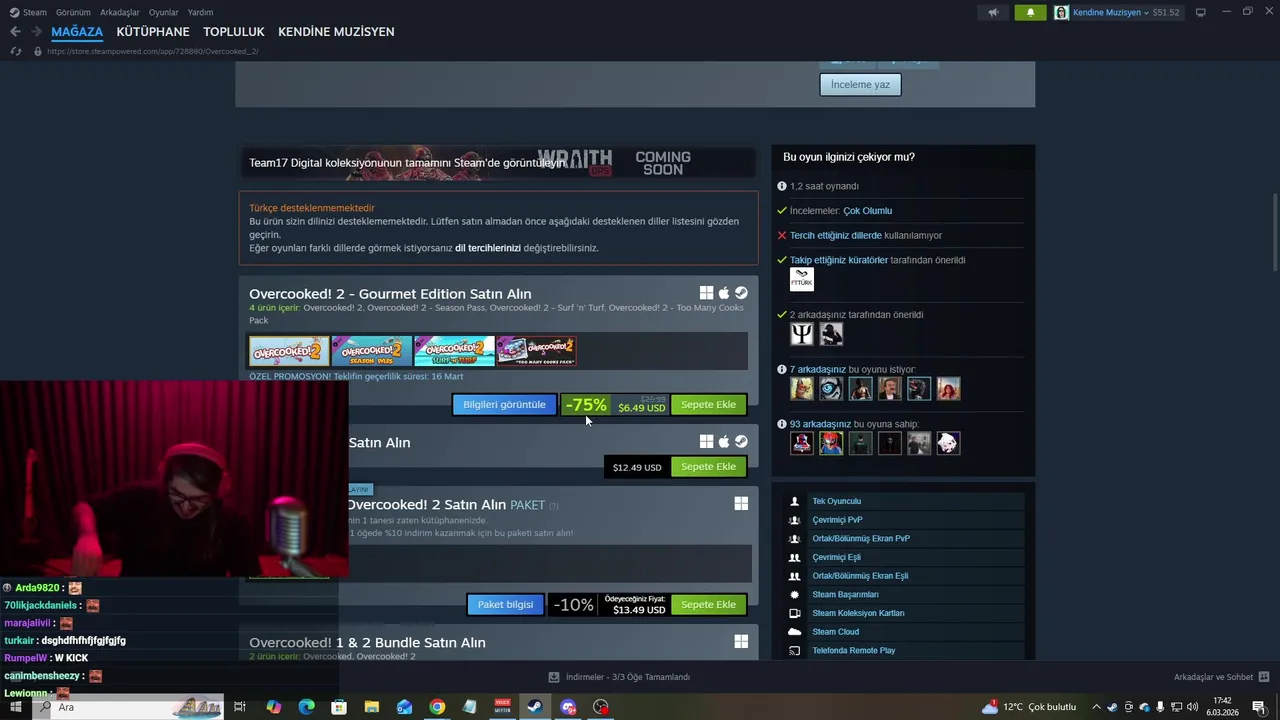The height and width of the screenshot is (720, 1280).
Task: Open the Görünüm menu
Action: point(73,13)
